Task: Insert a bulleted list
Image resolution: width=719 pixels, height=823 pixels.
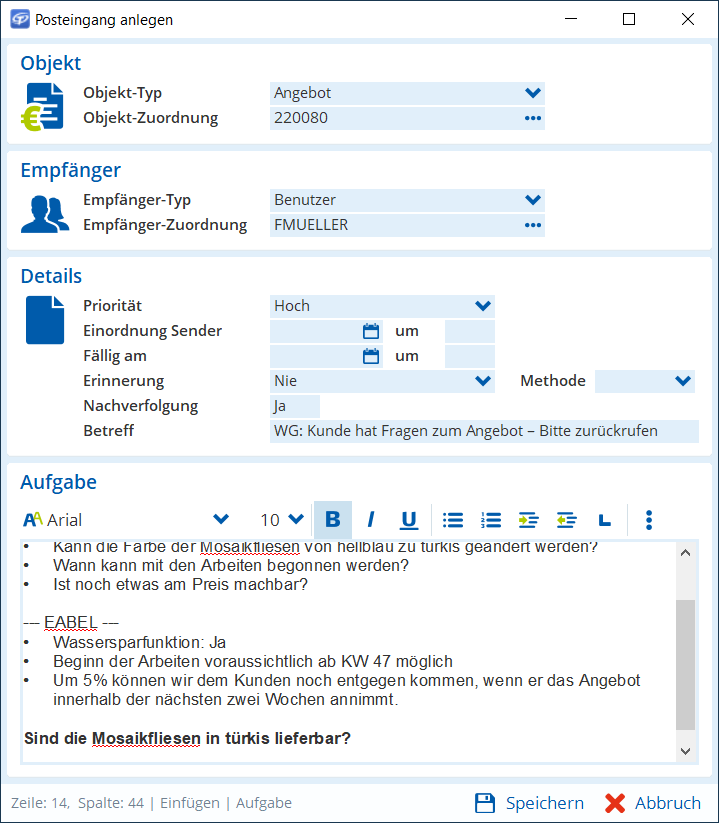Action: click(x=453, y=520)
